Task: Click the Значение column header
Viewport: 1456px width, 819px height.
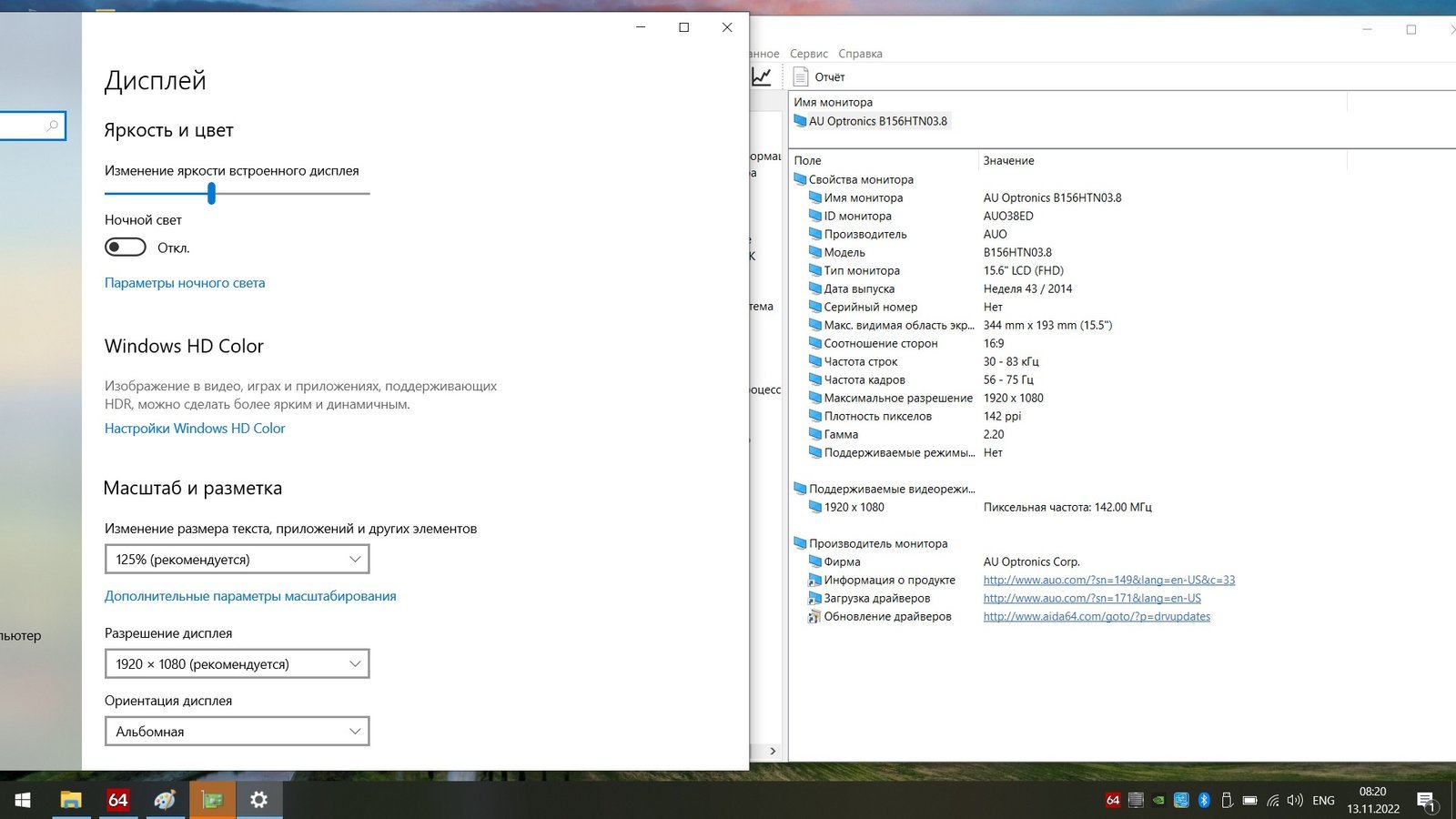Action: [1162, 160]
